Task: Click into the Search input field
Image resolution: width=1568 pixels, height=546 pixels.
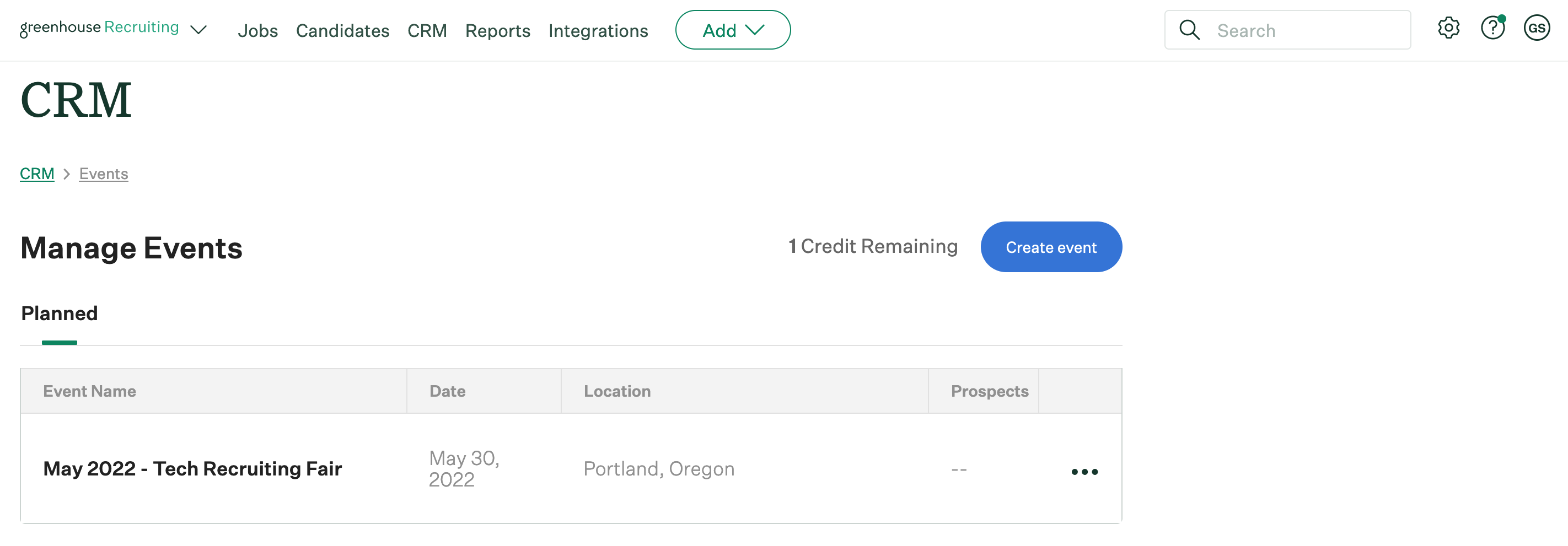Action: point(1303,30)
